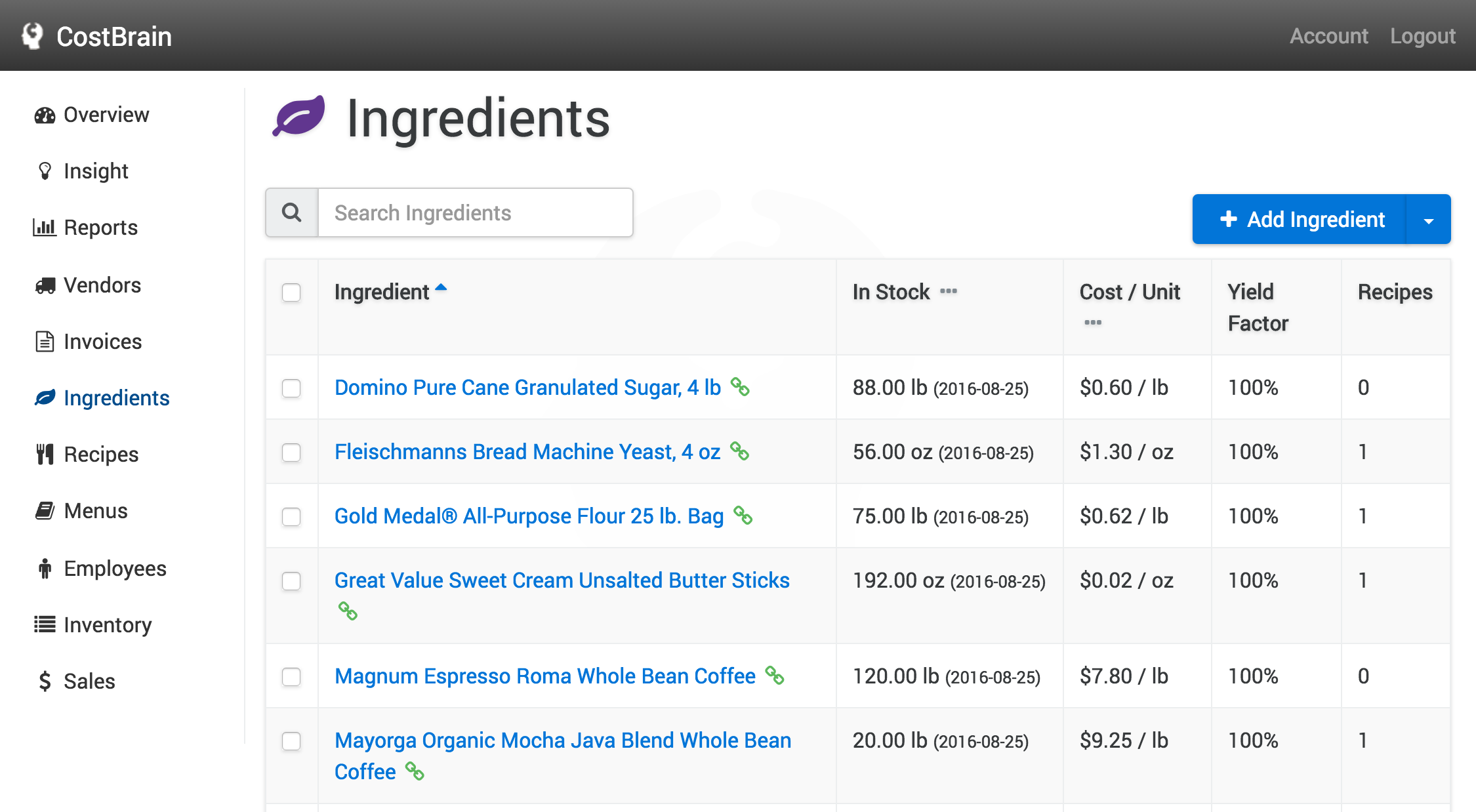Click the link icon next to Fleischmanns Yeast
Image resolution: width=1476 pixels, height=812 pixels.
[x=739, y=451]
